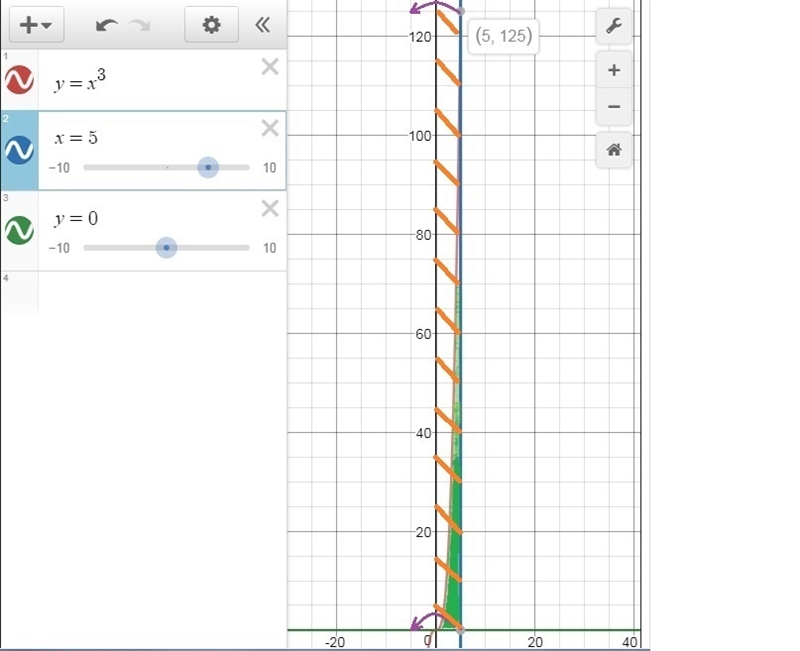Set x slider upper limit 10

click(x=269, y=168)
